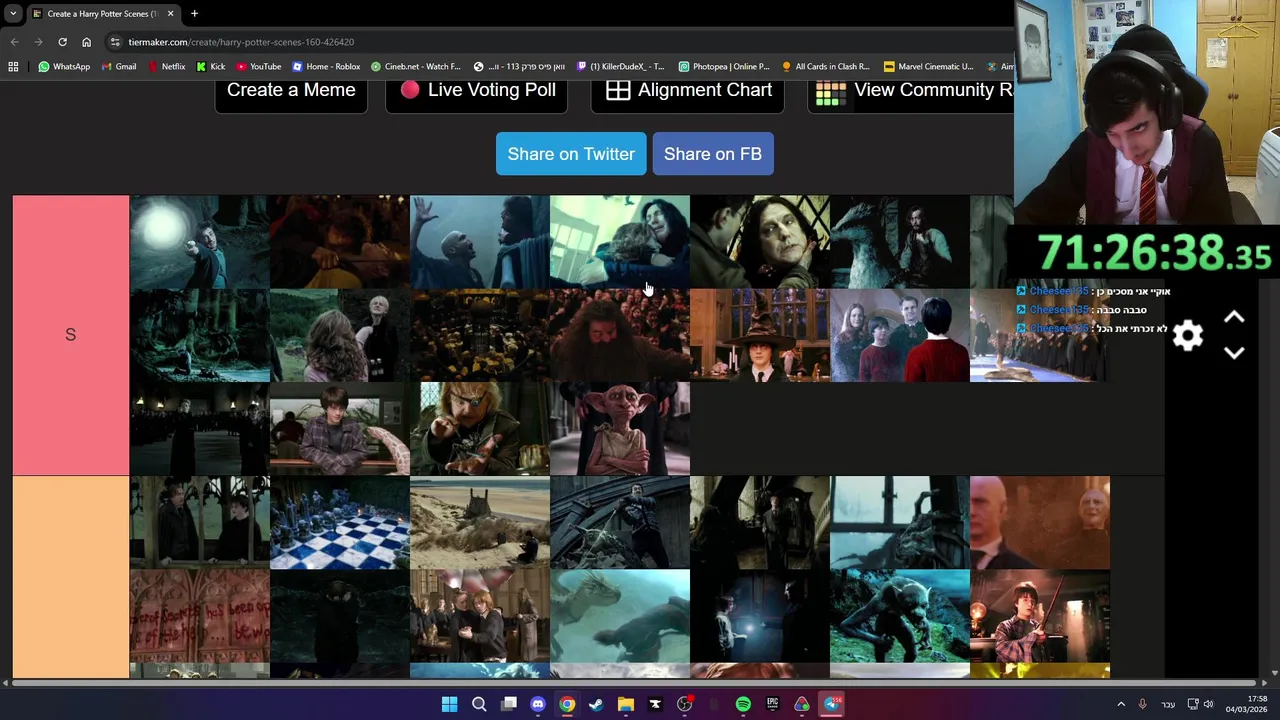Open the All Cards in Clash Royale bookmark
This screenshot has height=720, width=1280.
(x=826, y=66)
